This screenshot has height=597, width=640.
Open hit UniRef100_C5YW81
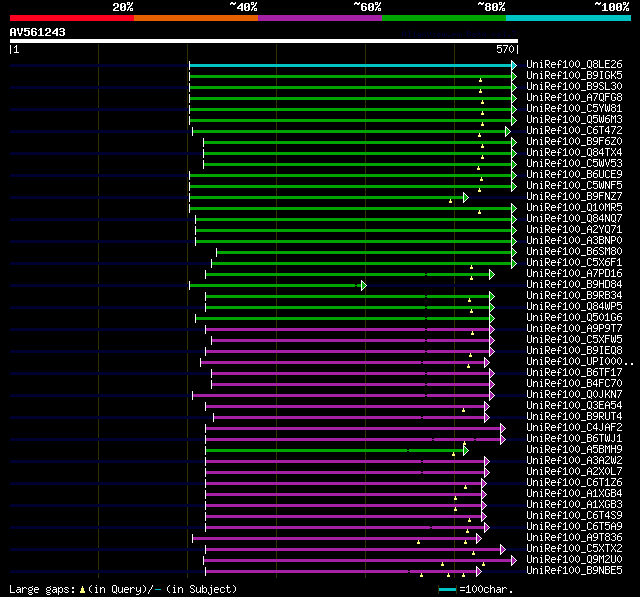pyautogui.click(x=574, y=109)
